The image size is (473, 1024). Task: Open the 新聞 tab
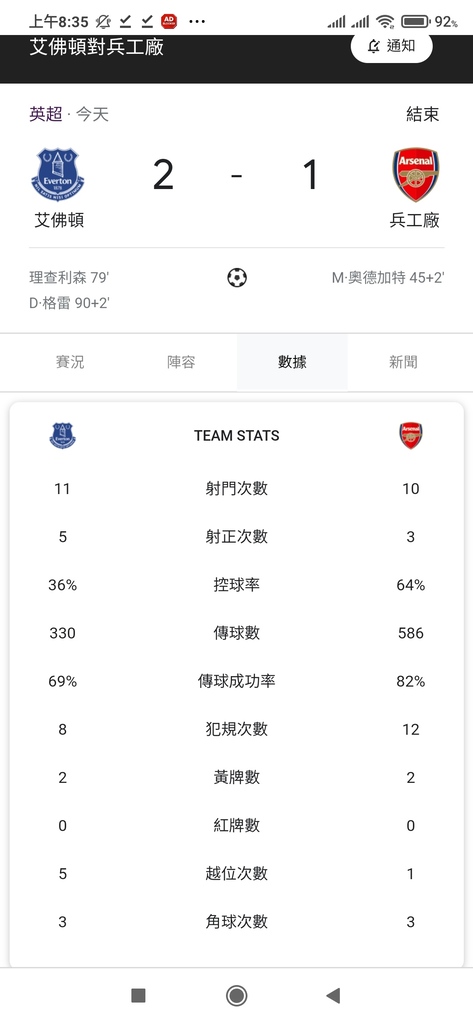click(x=403, y=362)
